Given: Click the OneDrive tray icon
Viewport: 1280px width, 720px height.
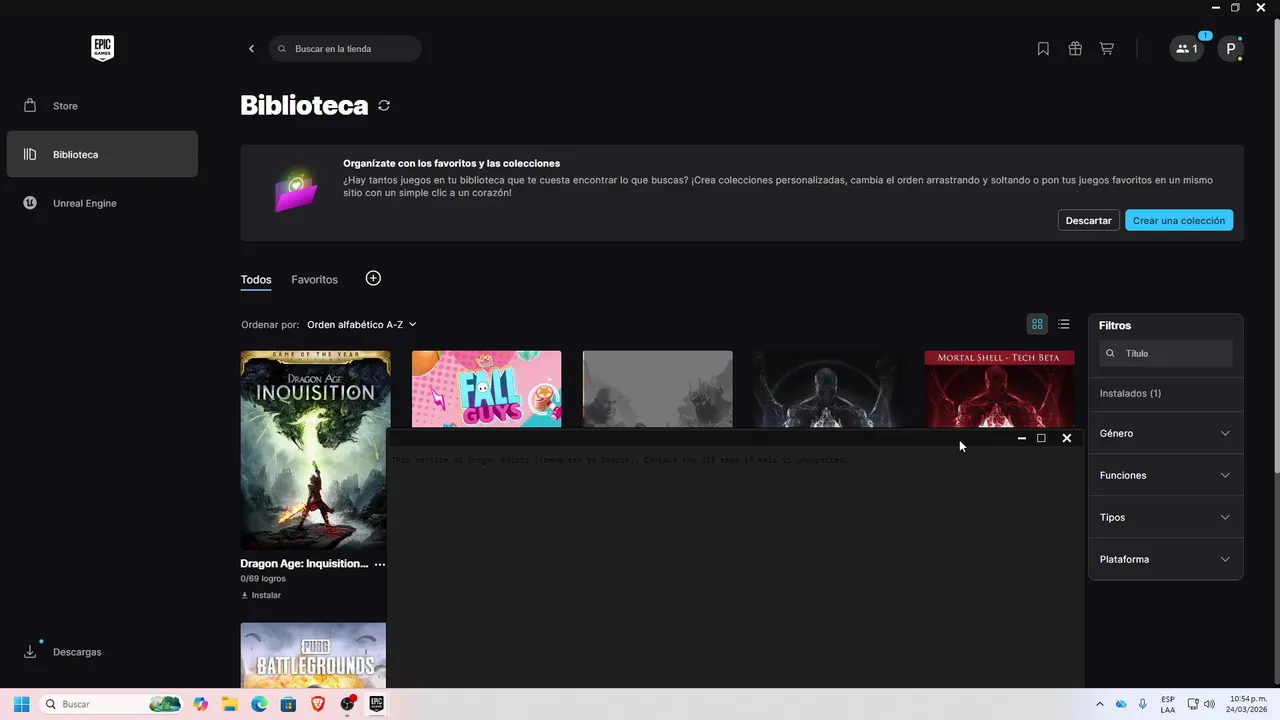Looking at the screenshot, I should (1121, 704).
